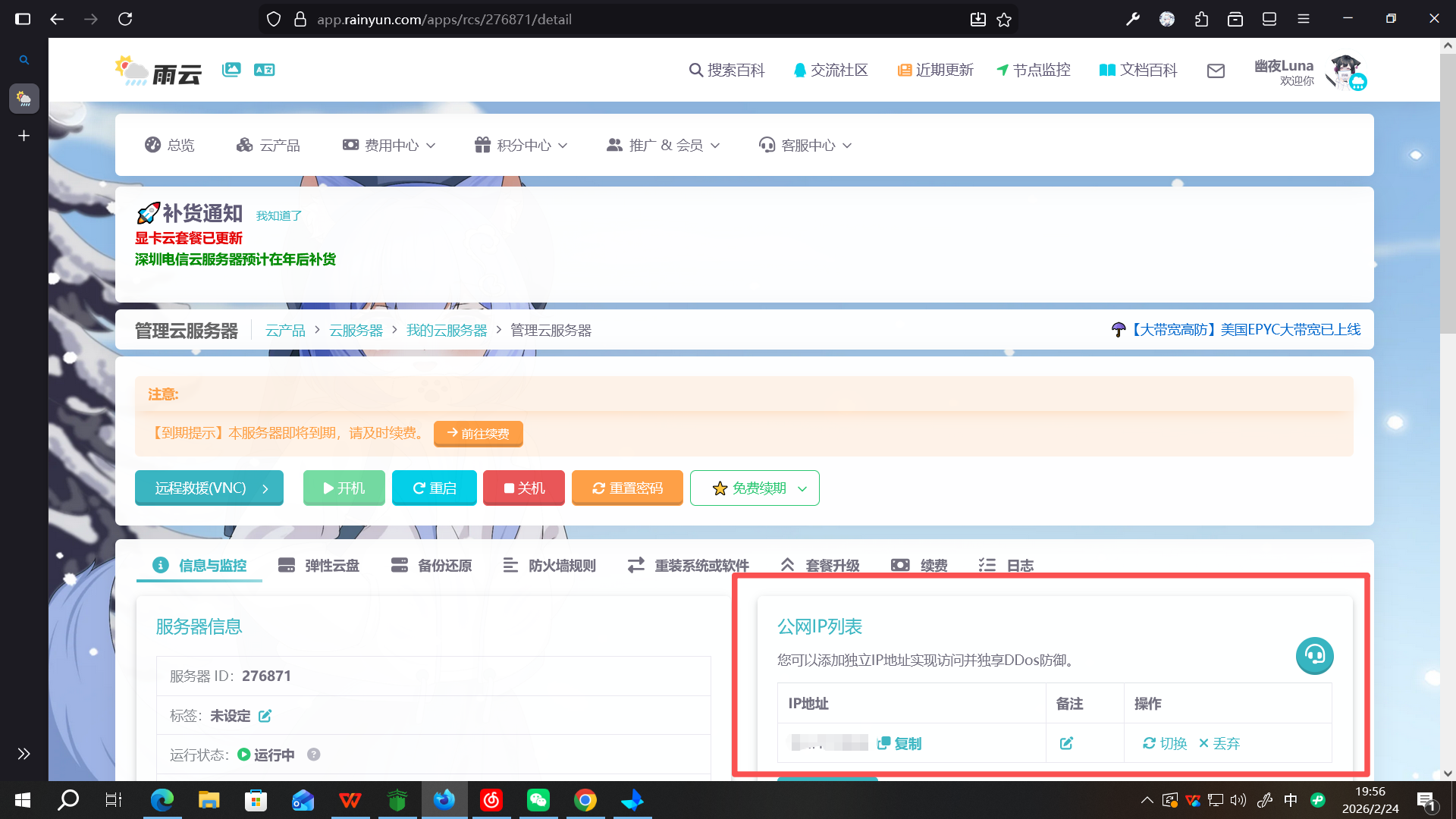Screen dimensions: 1456x819
Task: Click the mail envelope icon in header
Action: [1216, 71]
